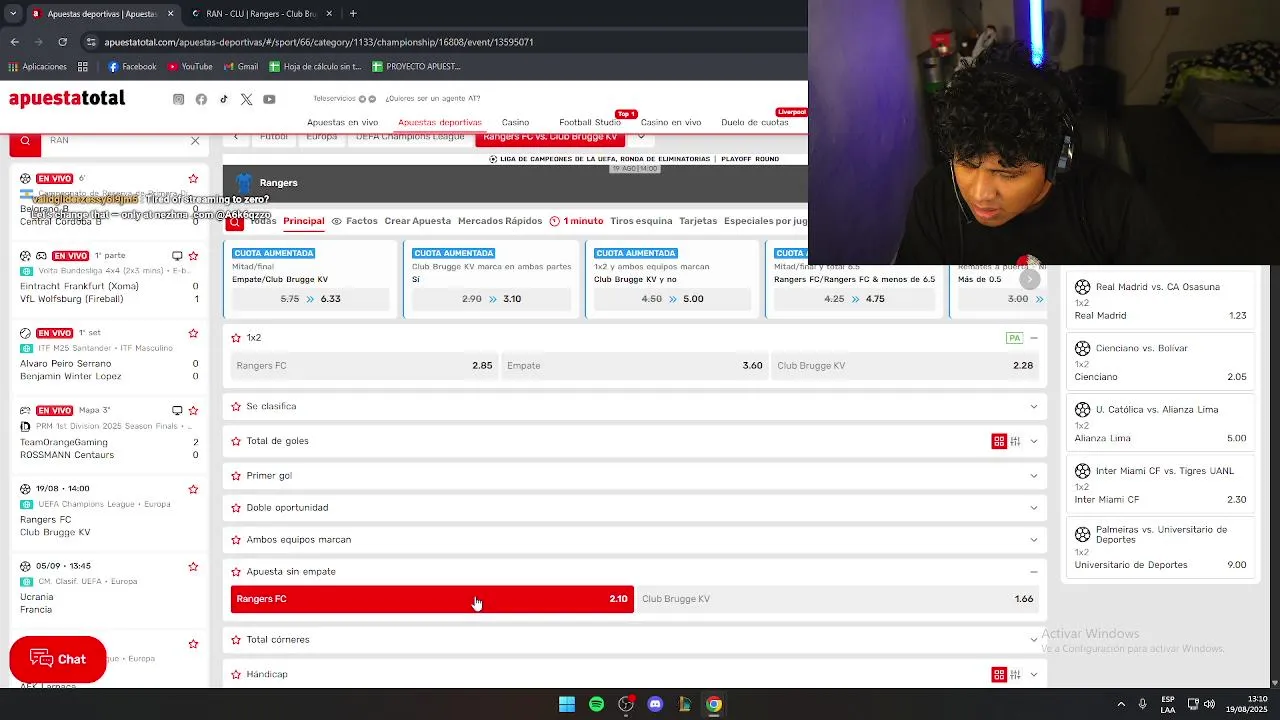Open live stream icon on TeamOrangeGaming match
This screenshot has height=720, width=1280.
click(177, 410)
